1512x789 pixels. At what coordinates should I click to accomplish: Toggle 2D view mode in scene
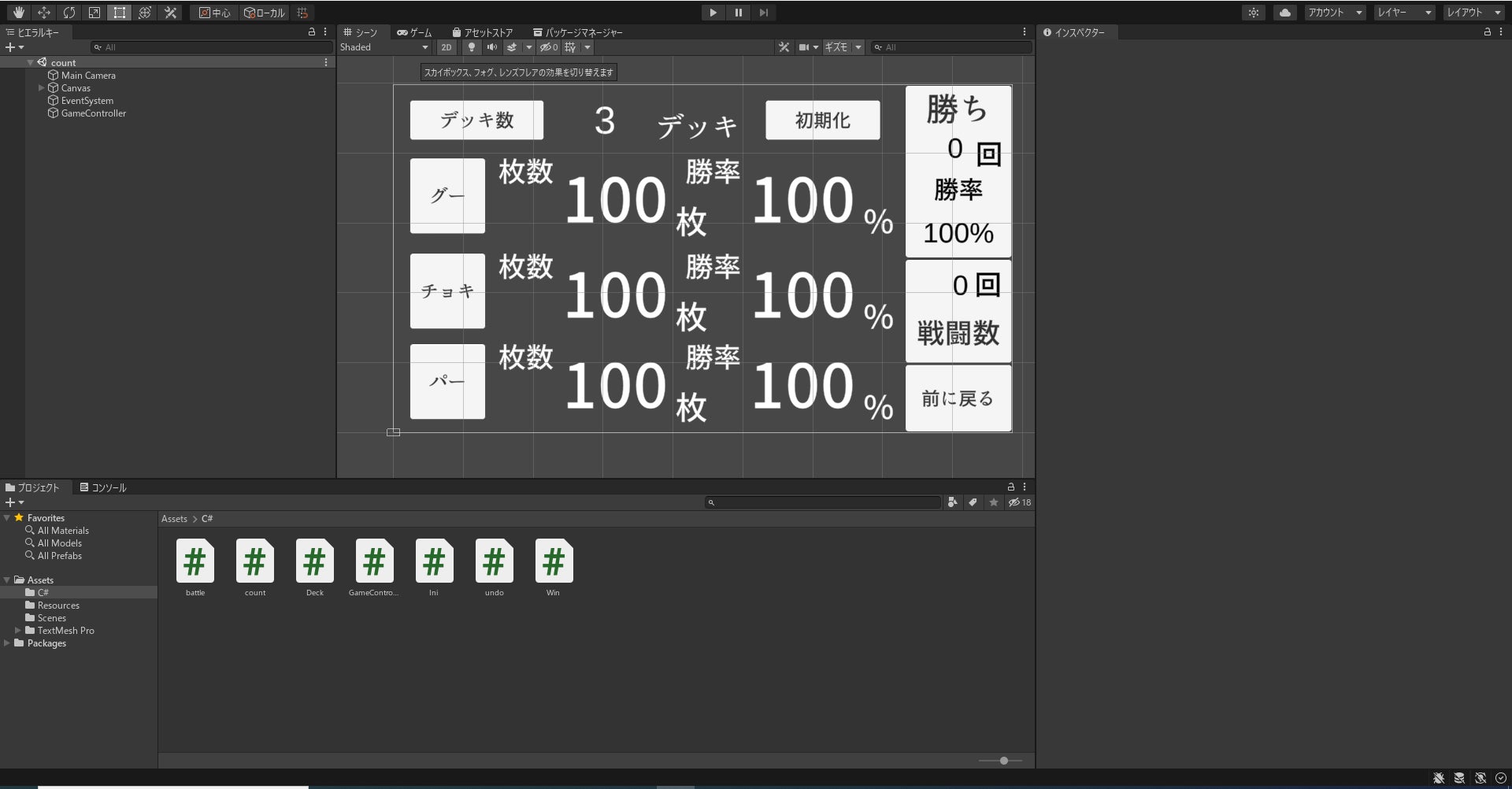pos(447,47)
